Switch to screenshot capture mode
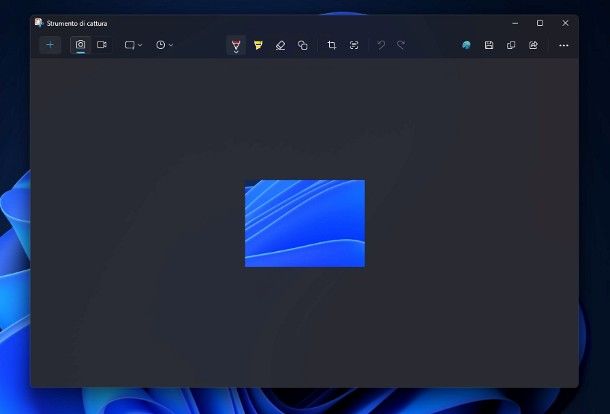 point(81,45)
